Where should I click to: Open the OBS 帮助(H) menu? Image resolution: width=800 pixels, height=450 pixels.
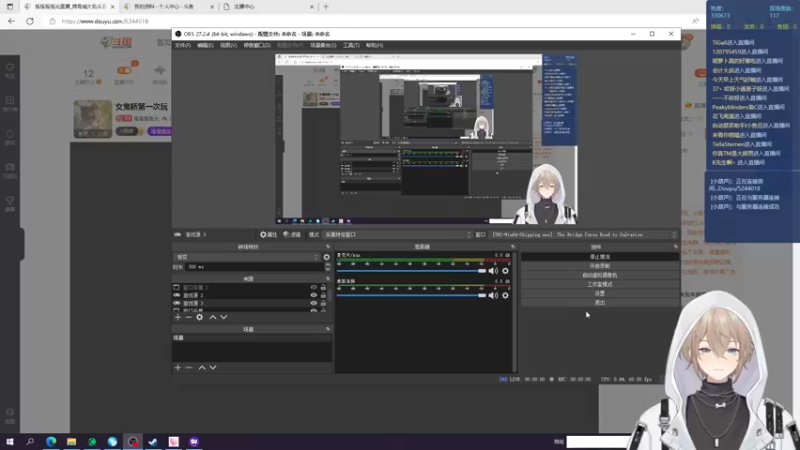[x=374, y=45]
